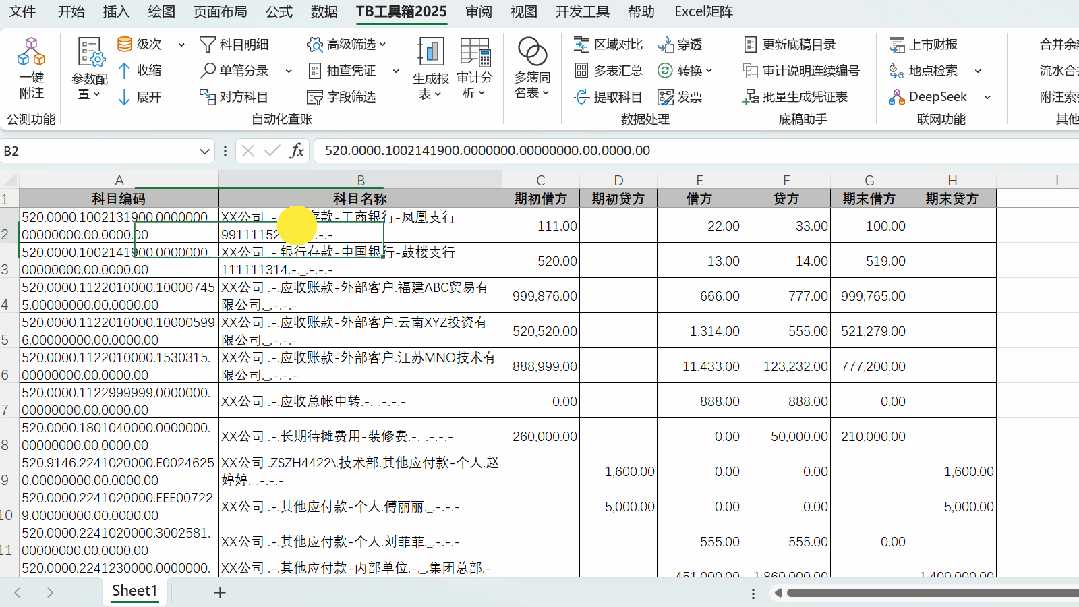Switch to the 开发工具 ribbon tab
The image size is (1079, 607).
582,12
